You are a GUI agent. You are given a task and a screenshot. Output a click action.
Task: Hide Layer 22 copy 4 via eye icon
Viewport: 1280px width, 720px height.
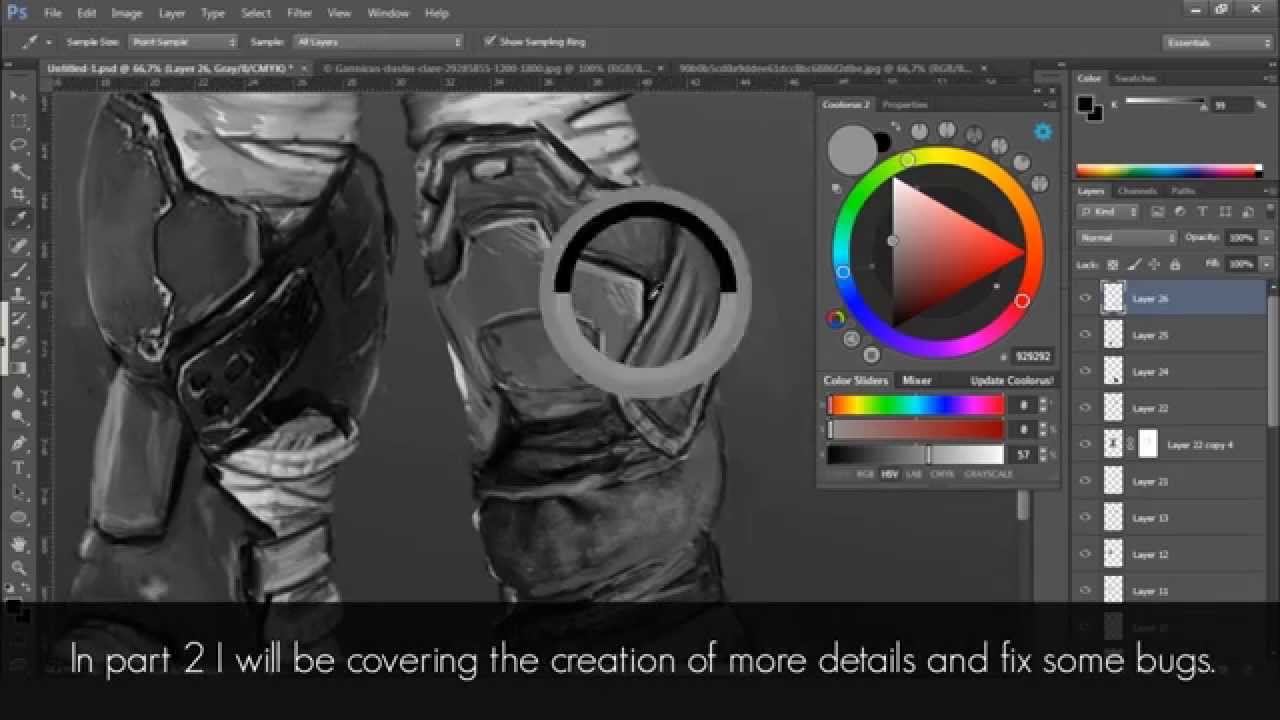pyautogui.click(x=1086, y=444)
